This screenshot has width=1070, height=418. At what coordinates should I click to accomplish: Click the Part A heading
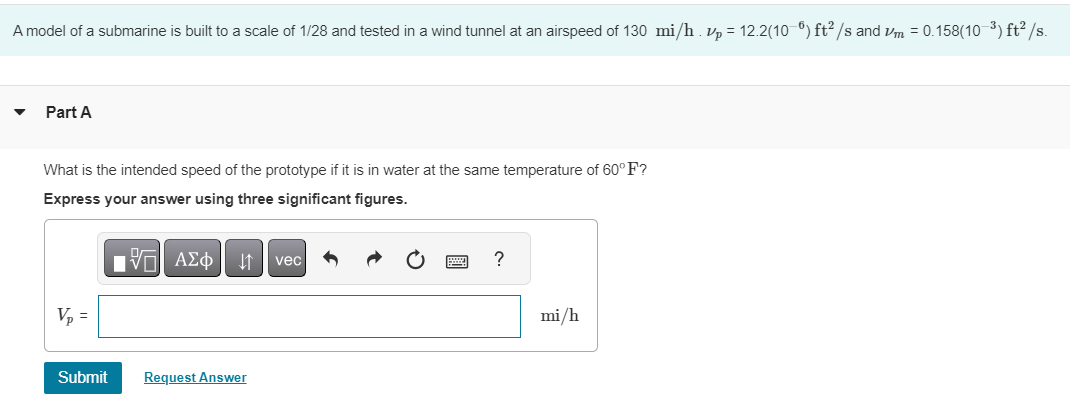pyautogui.click(x=68, y=113)
